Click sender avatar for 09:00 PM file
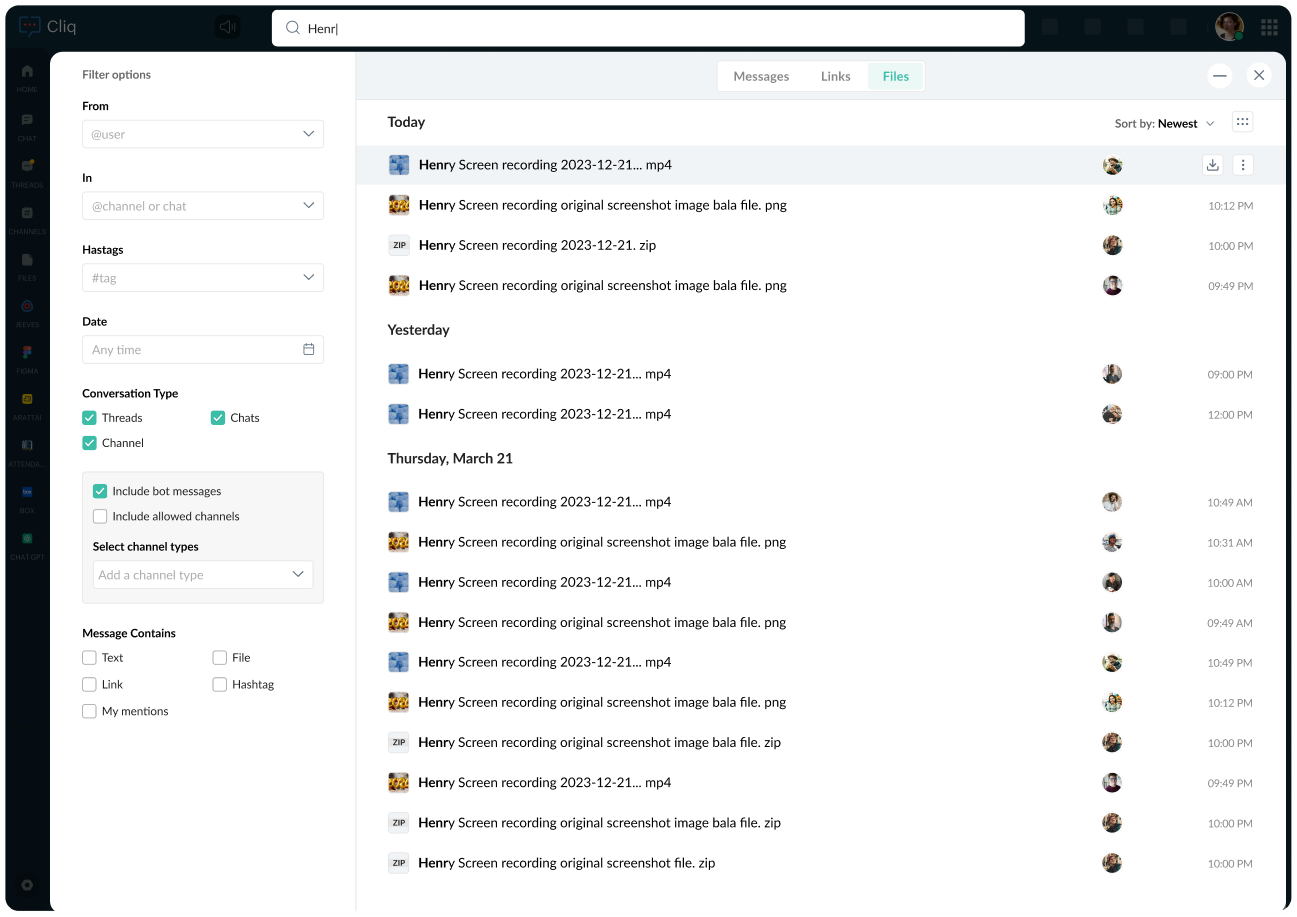Viewport: 1297px width, 917px height. pyautogui.click(x=1112, y=374)
